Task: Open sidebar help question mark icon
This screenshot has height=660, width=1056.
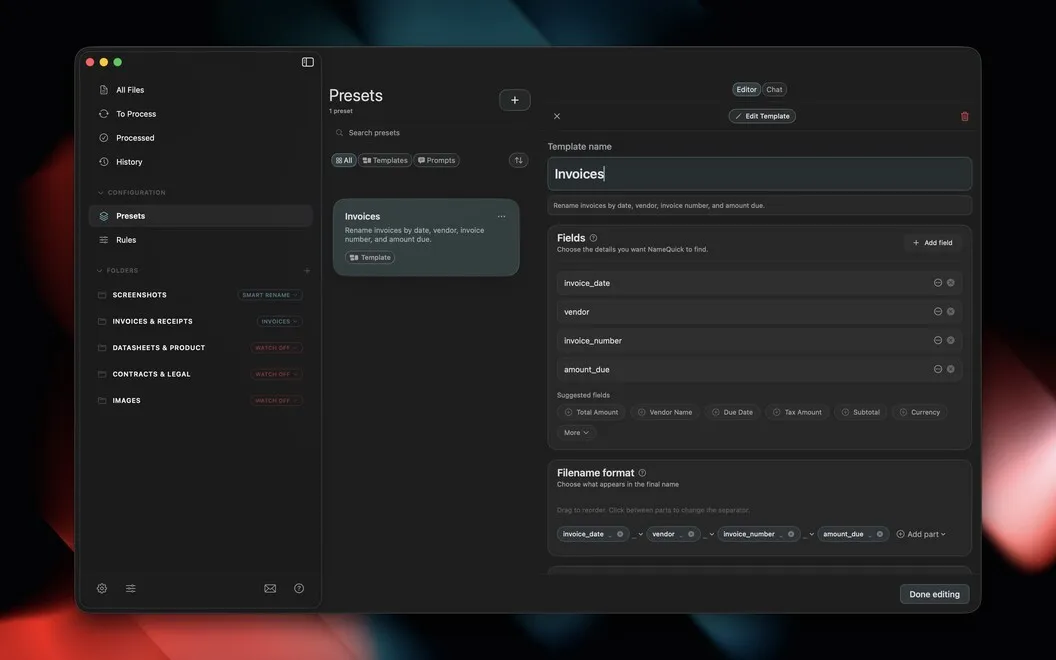Action: tap(299, 588)
